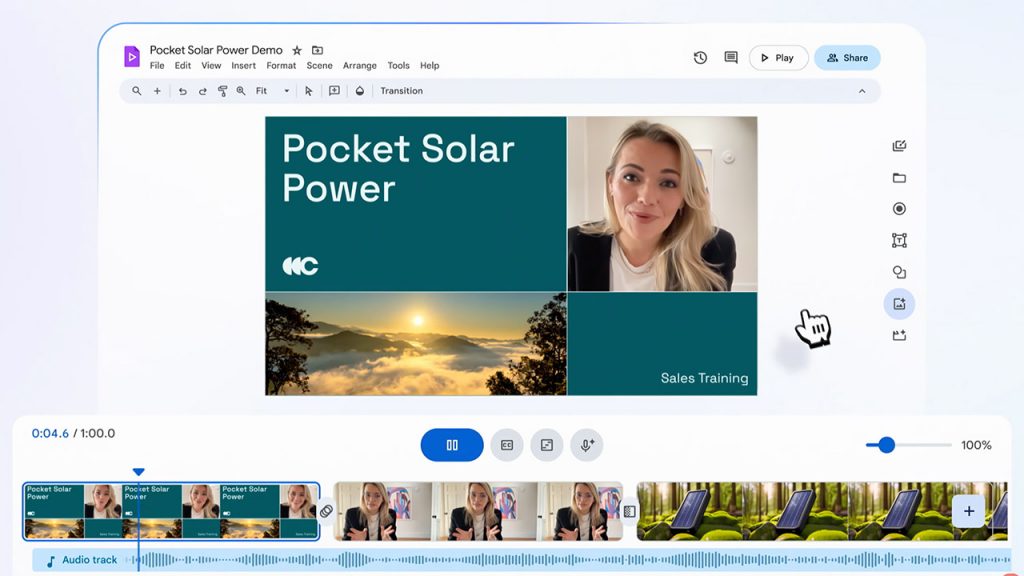
Task: Click the generate image icon in sidebar
Action: 899,304
